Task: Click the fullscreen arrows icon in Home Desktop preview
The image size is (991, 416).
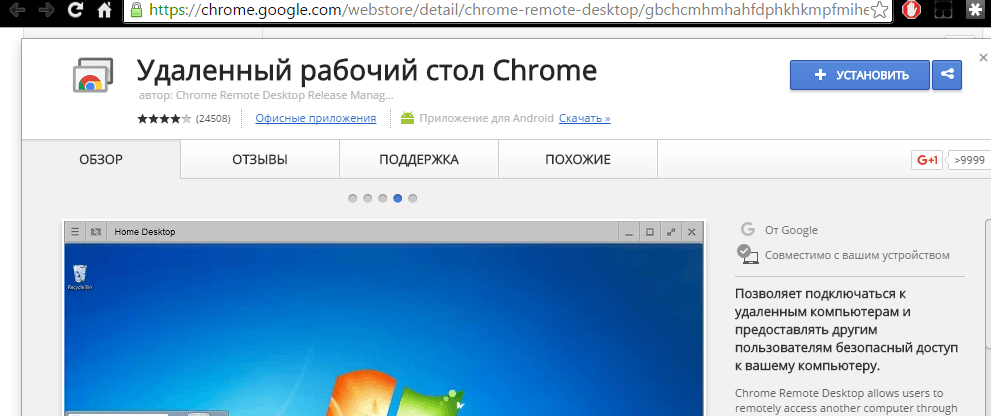Action: pyautogui.click(x=671, y=232)
